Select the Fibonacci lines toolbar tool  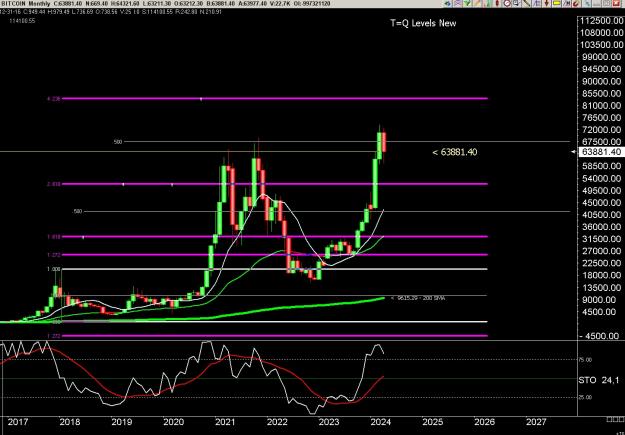tap(537, 4)
